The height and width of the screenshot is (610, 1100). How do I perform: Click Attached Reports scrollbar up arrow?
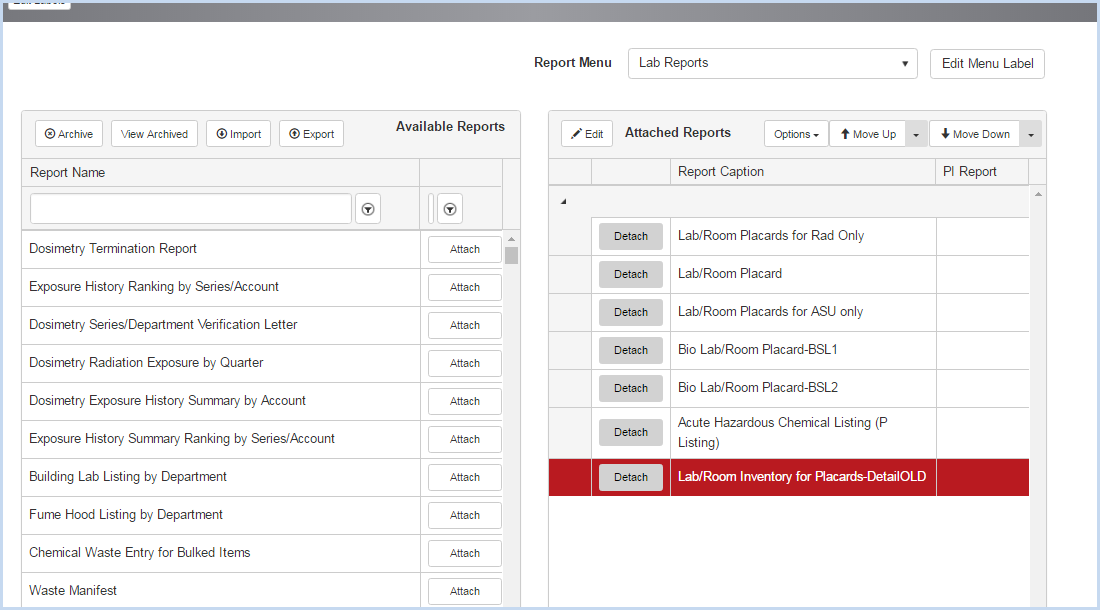[1038, 194]
